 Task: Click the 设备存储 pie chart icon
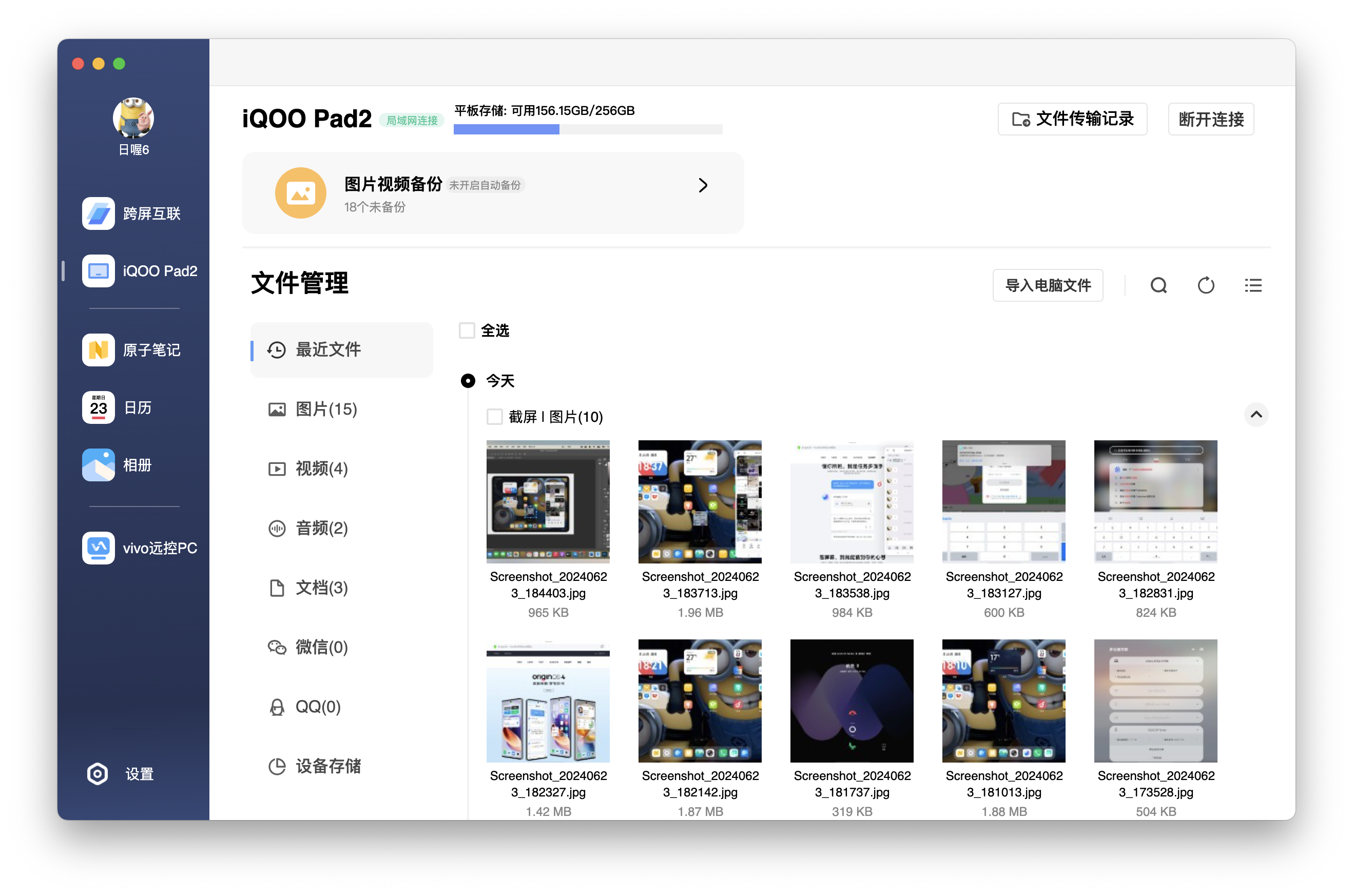tap(277, 767)
